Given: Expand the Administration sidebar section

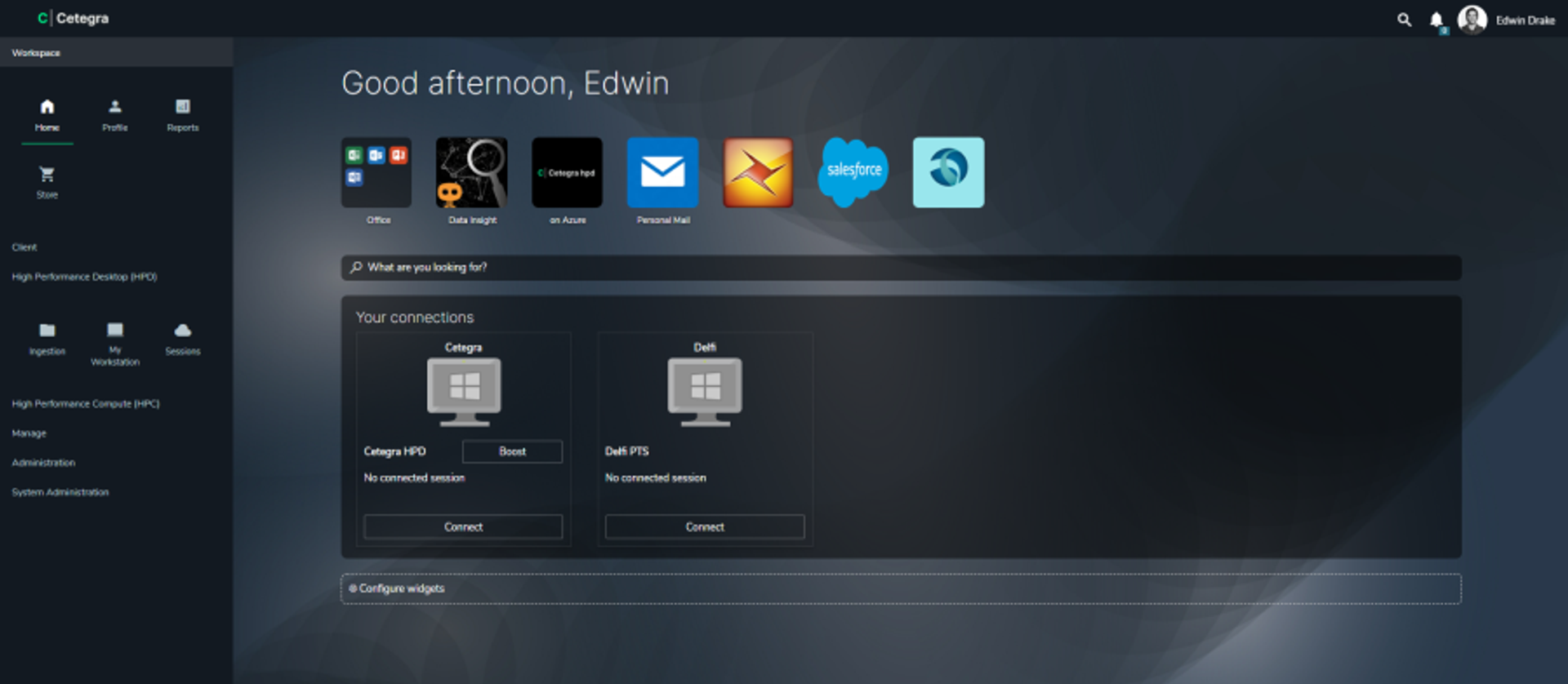Looking at the screenshot, I should (x=43, y=463).
